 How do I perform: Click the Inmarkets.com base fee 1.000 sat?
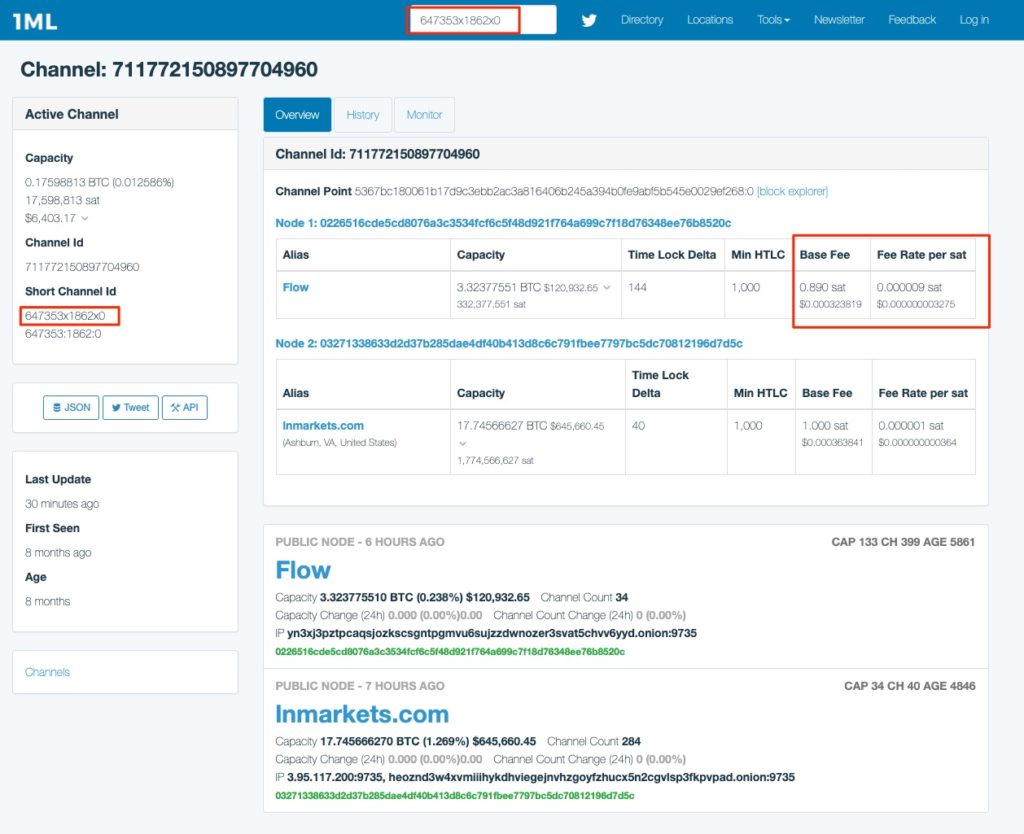coord(825,426)
